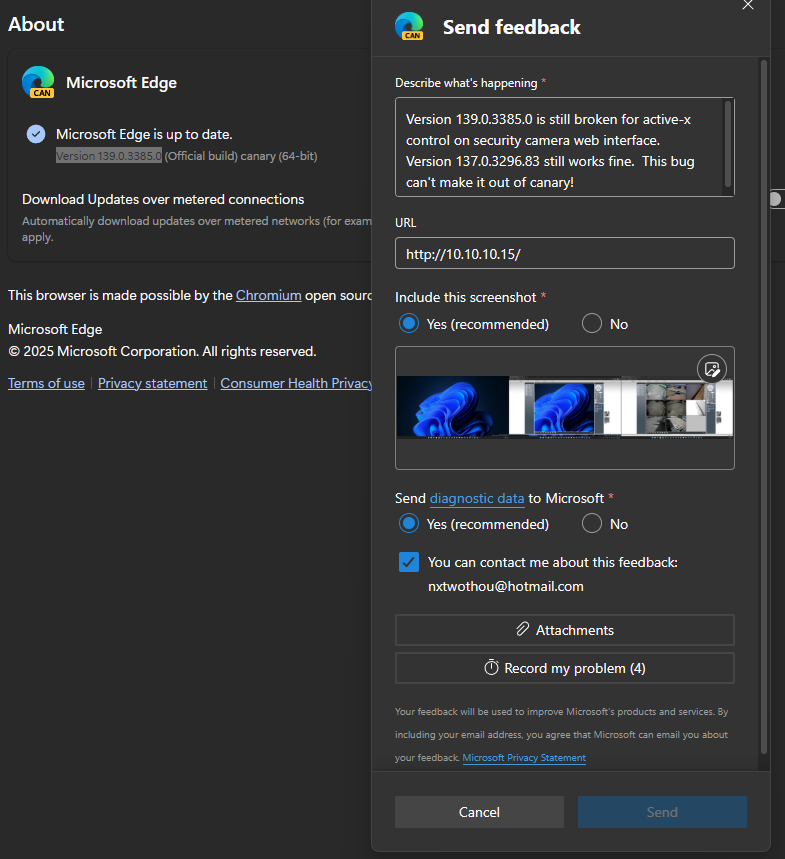Edit the screenshot using the image edit icon
785x859 pixels.
pyautogui.click(x=712, y=369)
